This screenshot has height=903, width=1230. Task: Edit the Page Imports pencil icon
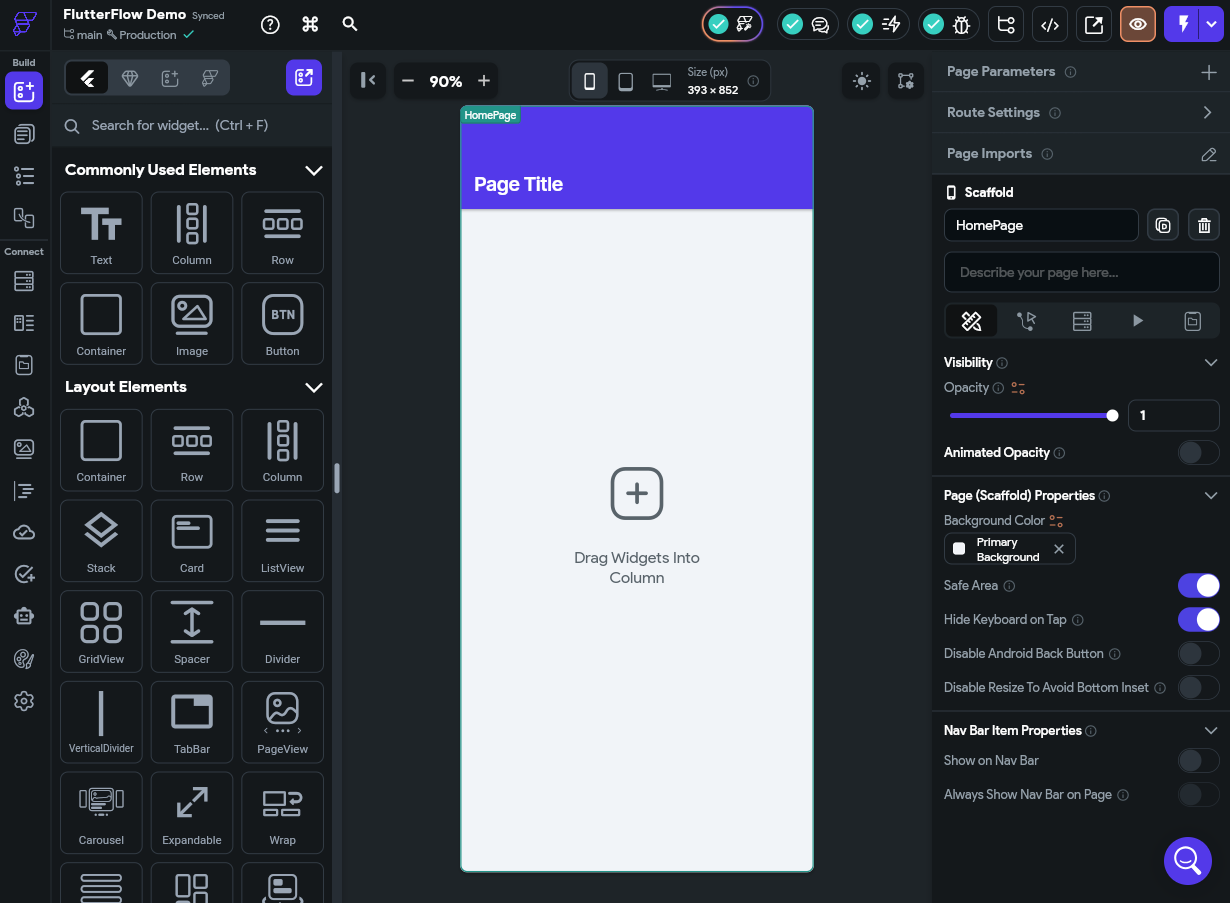pyautogui.click(x=1208, y=154)
